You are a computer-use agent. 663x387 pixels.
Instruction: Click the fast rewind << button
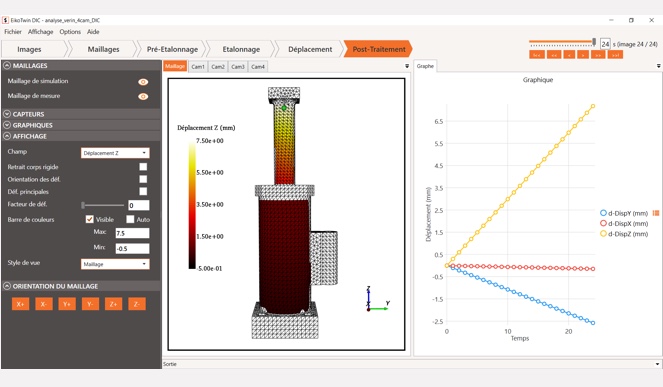point(554,55)
